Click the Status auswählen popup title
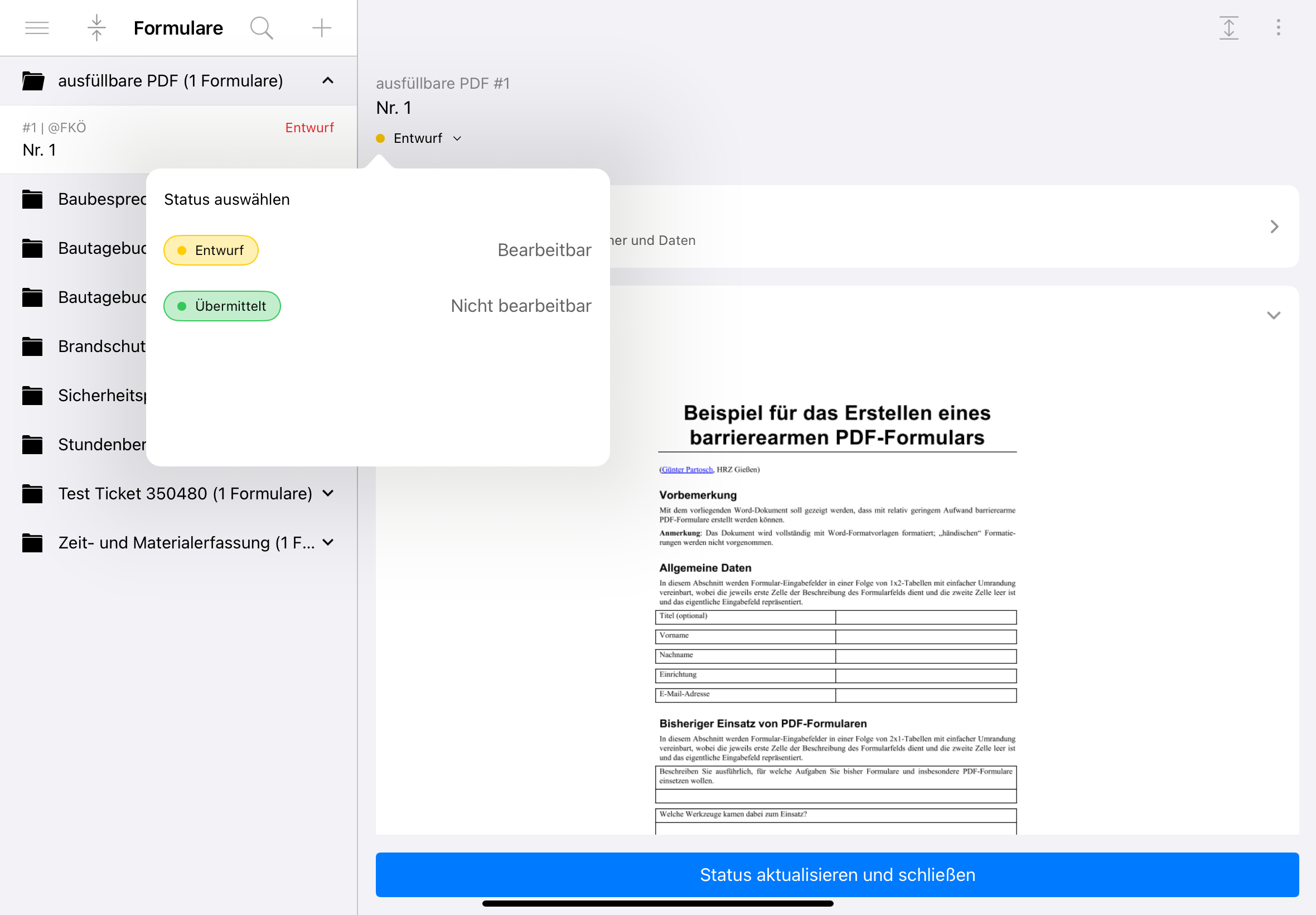Viewport: 1316px width, 915px height. (x=227, y=199)
